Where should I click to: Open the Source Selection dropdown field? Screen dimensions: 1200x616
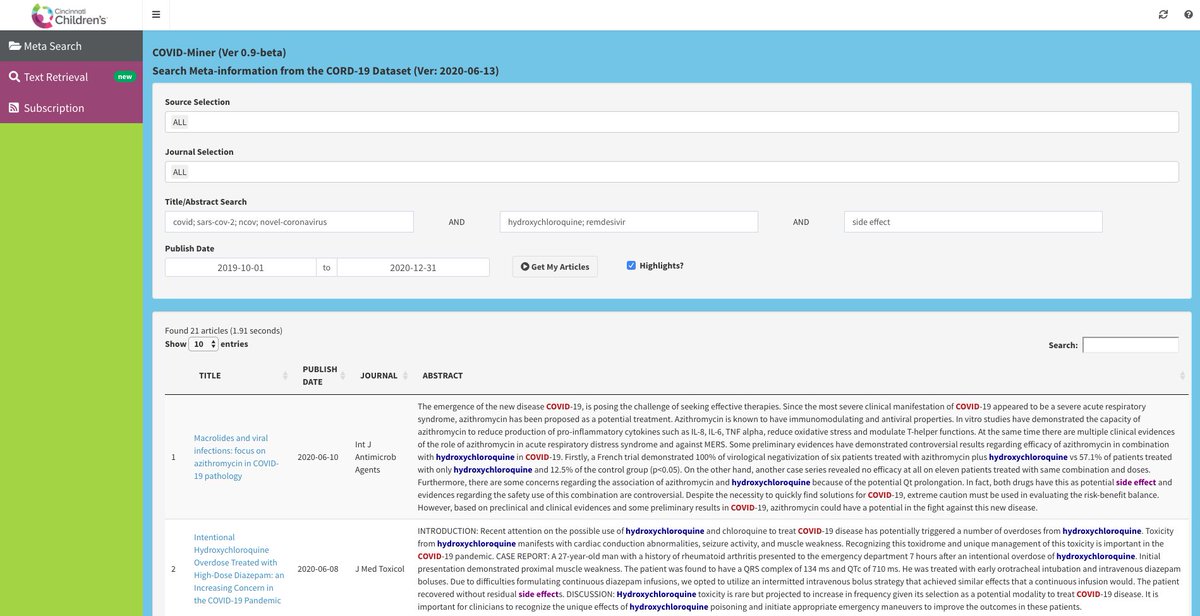click(671, 122)
